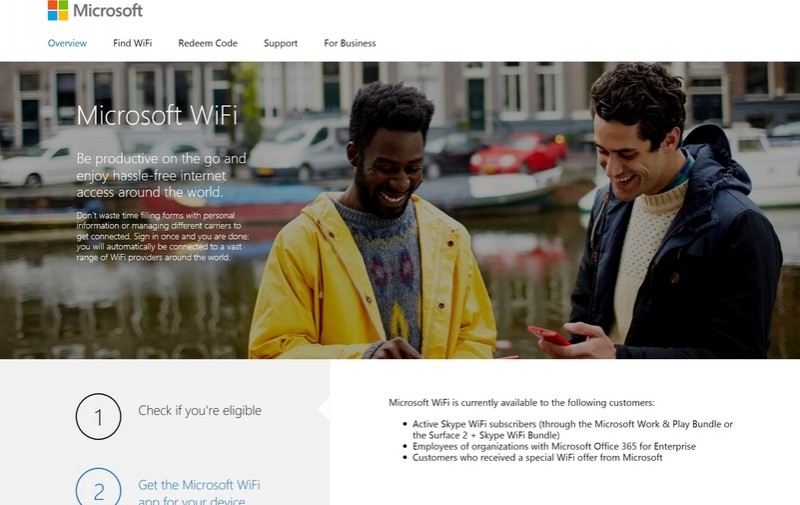This screenshot has height=505, width=800.
Task: Click the step 1 circle icon
Action: (x=98, y=416)
